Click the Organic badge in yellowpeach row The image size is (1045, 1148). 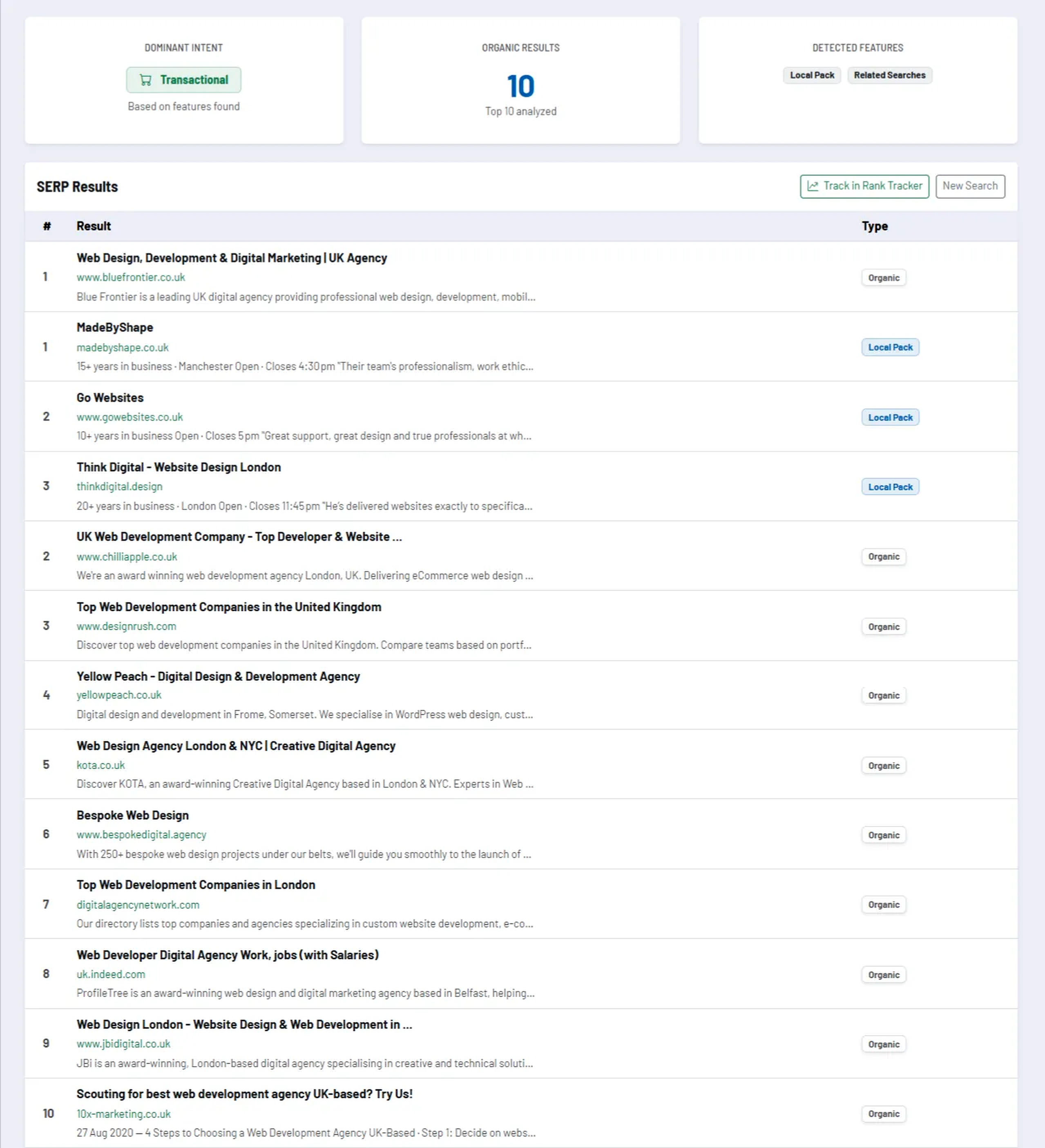(x=883, y=695)
